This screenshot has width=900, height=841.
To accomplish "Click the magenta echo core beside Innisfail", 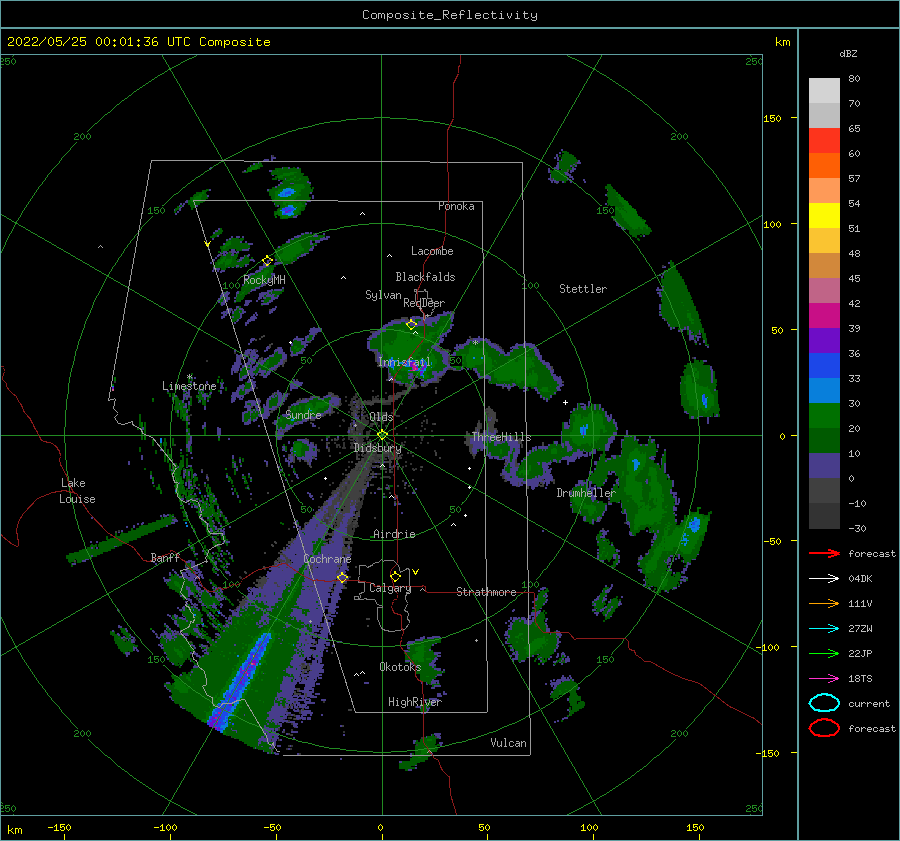I will click(415, 367).
